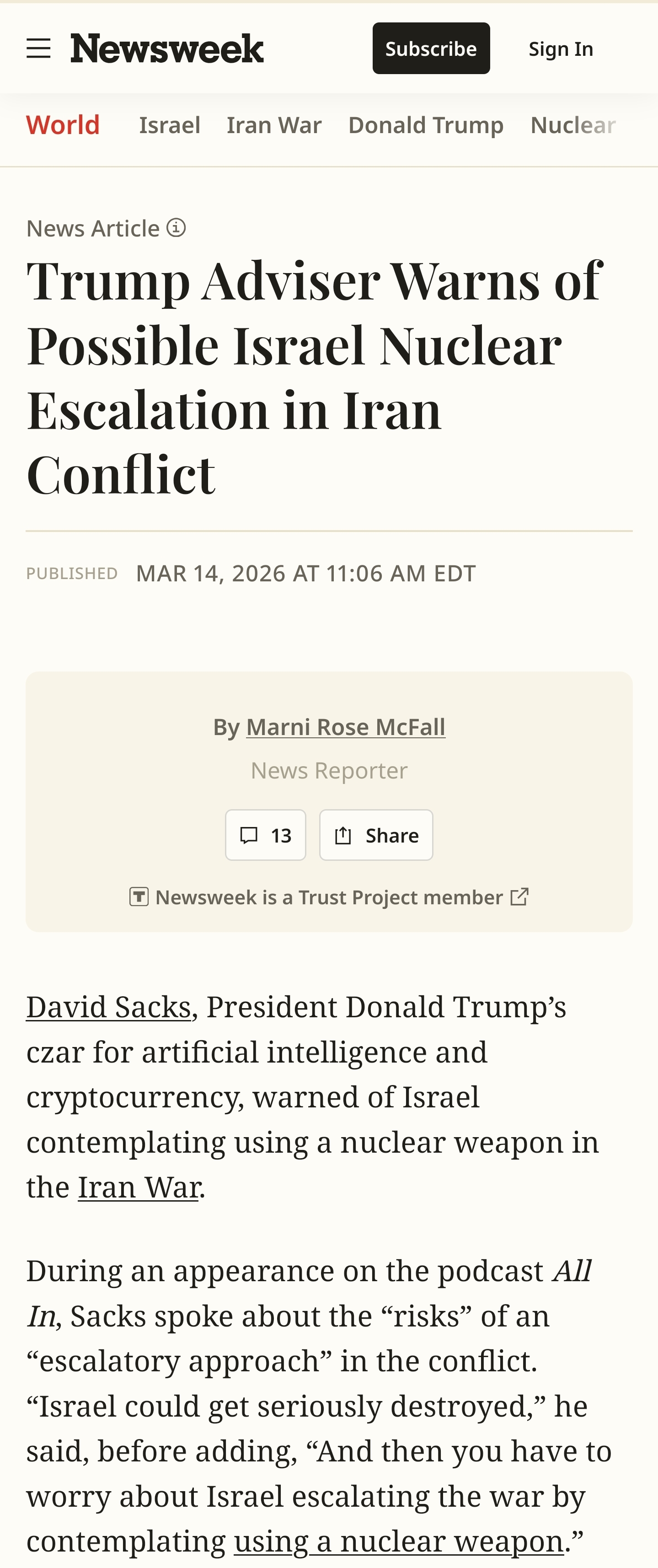658x1568 pixels.
Task: Select the World section tab
Action: 63,125
